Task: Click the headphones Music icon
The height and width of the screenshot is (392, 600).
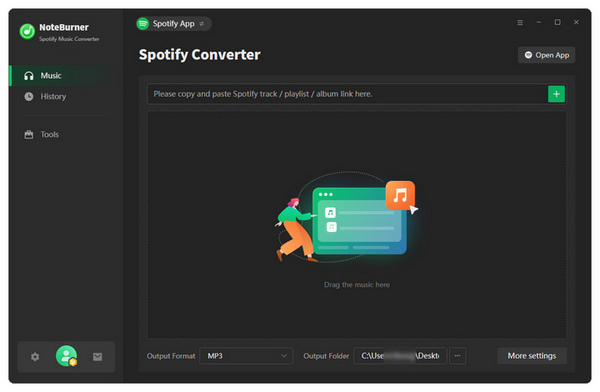Action: [x=29, y=76]
